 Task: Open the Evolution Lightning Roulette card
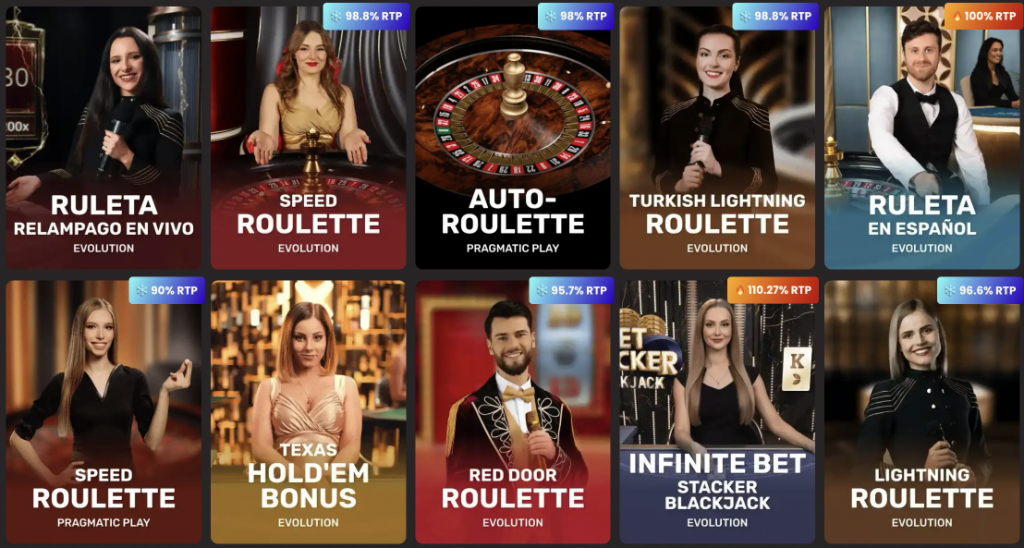(921, 412)
